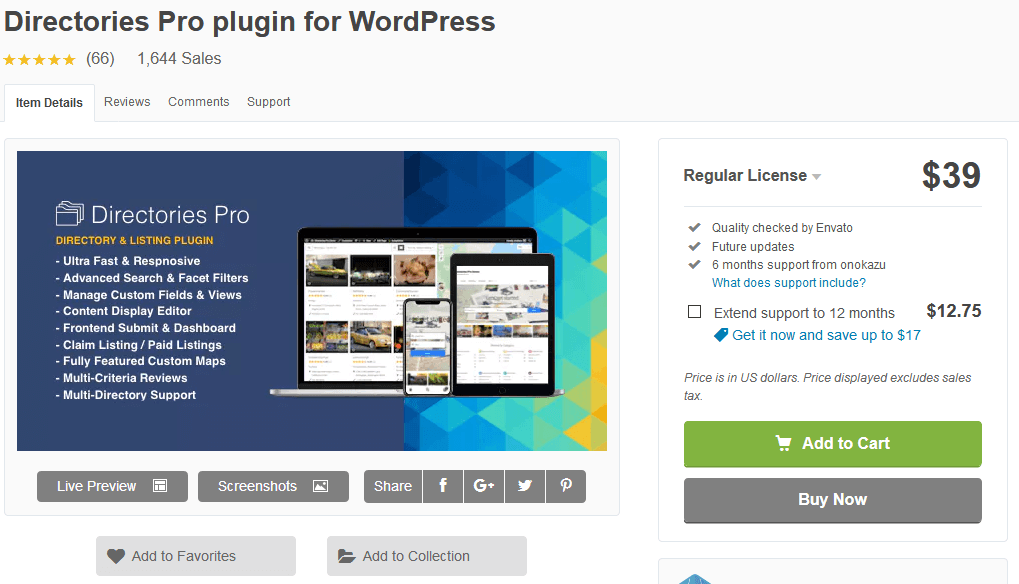Screen dimensions: 1019x584
Task: Click the five-star rating
Action: coord(40,60)
